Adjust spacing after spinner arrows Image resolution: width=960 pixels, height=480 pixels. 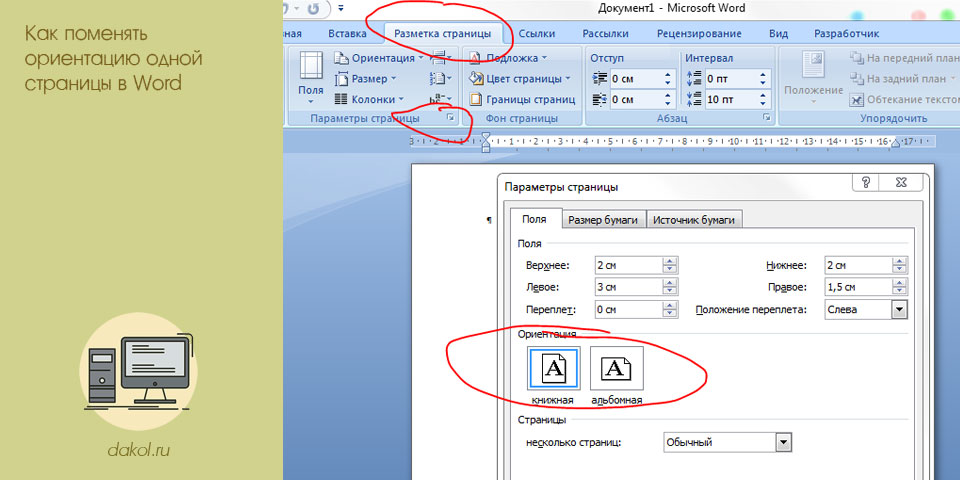[763, 99]
